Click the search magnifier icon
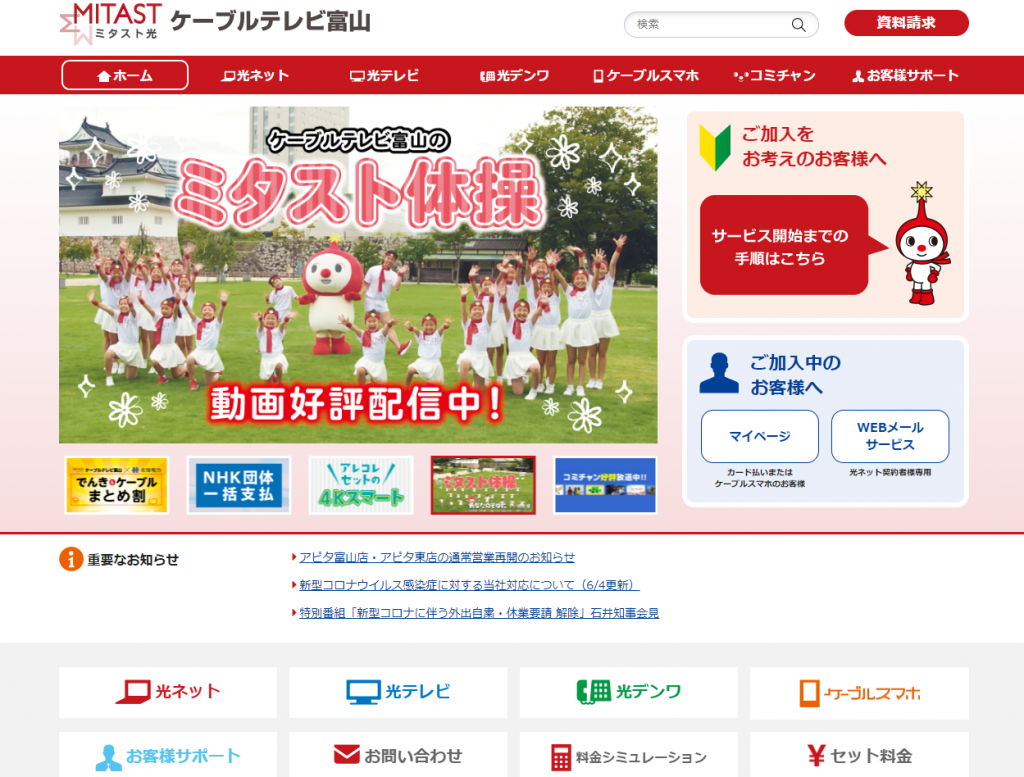This screenshot has width=1024, height=777. click(x=798, y=25)
